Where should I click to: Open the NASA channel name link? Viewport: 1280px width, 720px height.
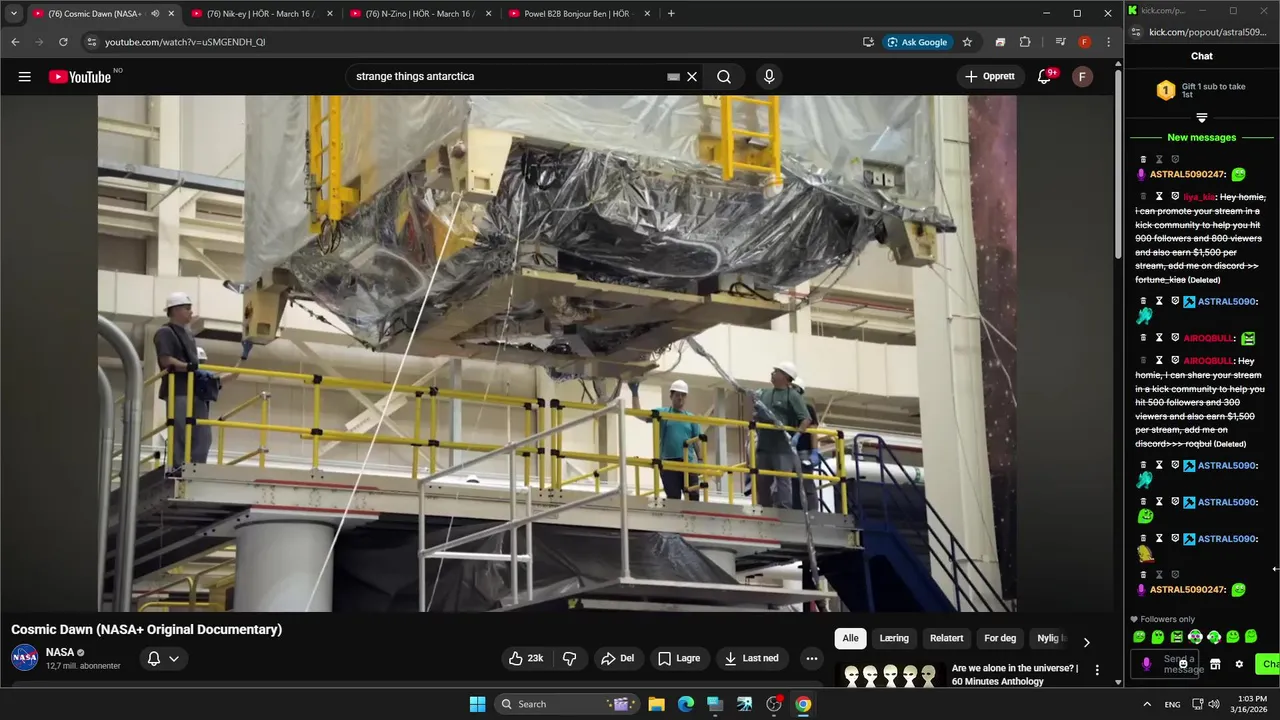click(60, 652)
